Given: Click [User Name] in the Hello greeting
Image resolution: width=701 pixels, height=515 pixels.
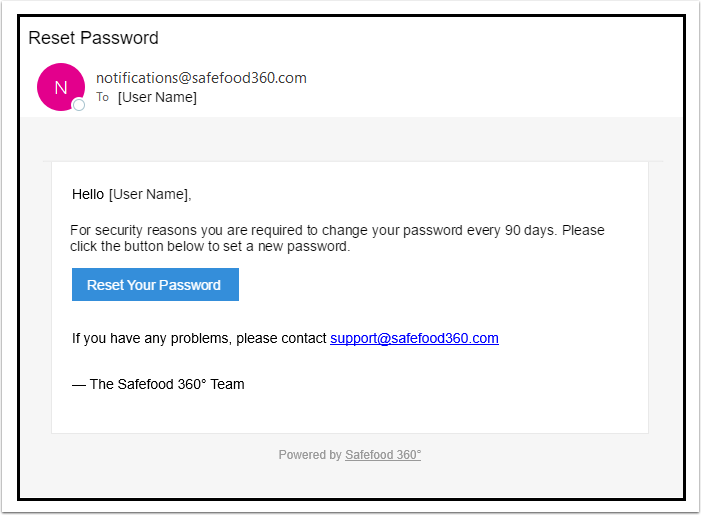Looking at the screenshot, I should pyautogui.click(x=149, y=194).
